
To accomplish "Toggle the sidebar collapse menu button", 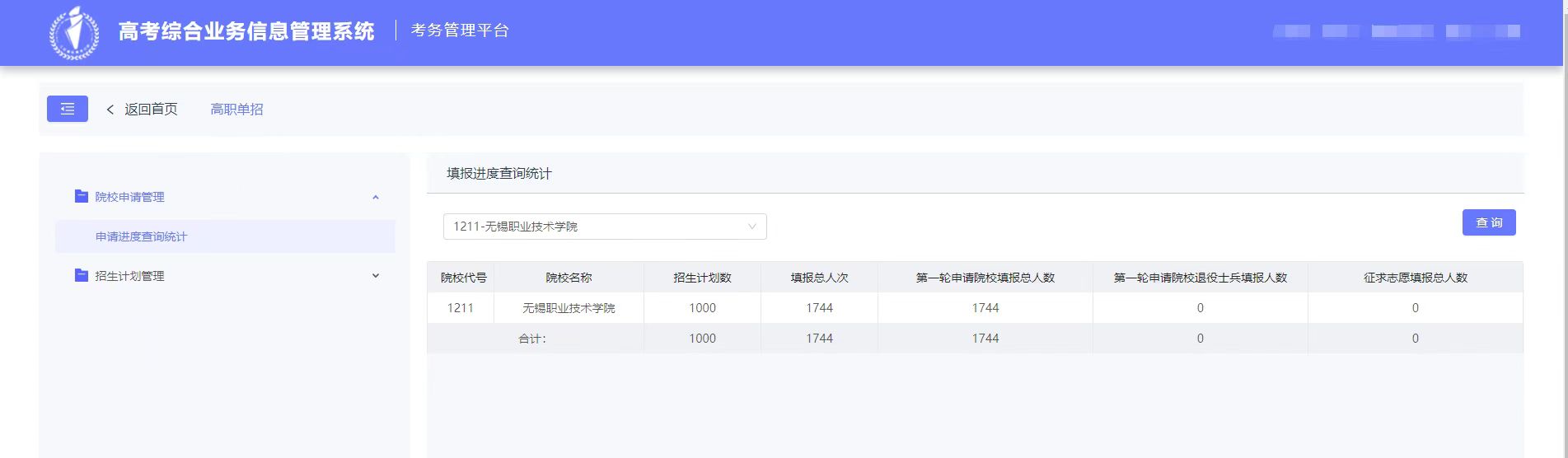I will (68, 109).
